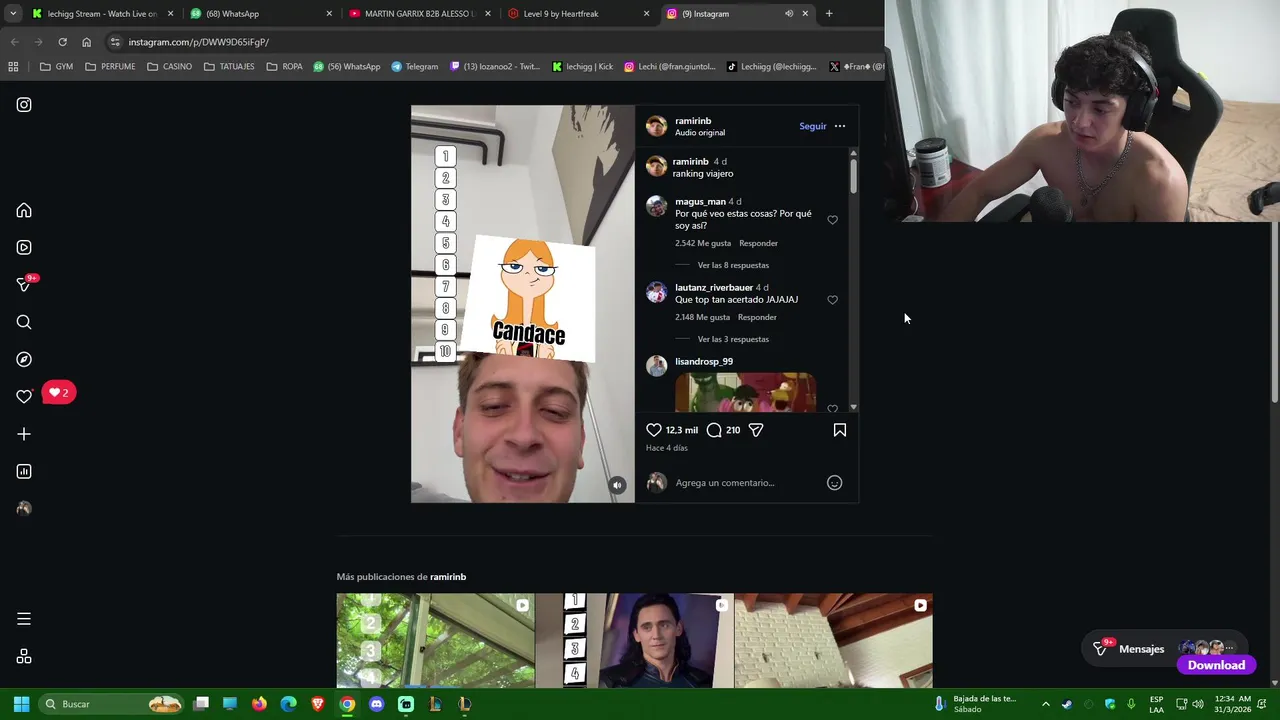Open Search icon in Instagram sidebar
The image size is (1280, 720).
tap(24, 322)
